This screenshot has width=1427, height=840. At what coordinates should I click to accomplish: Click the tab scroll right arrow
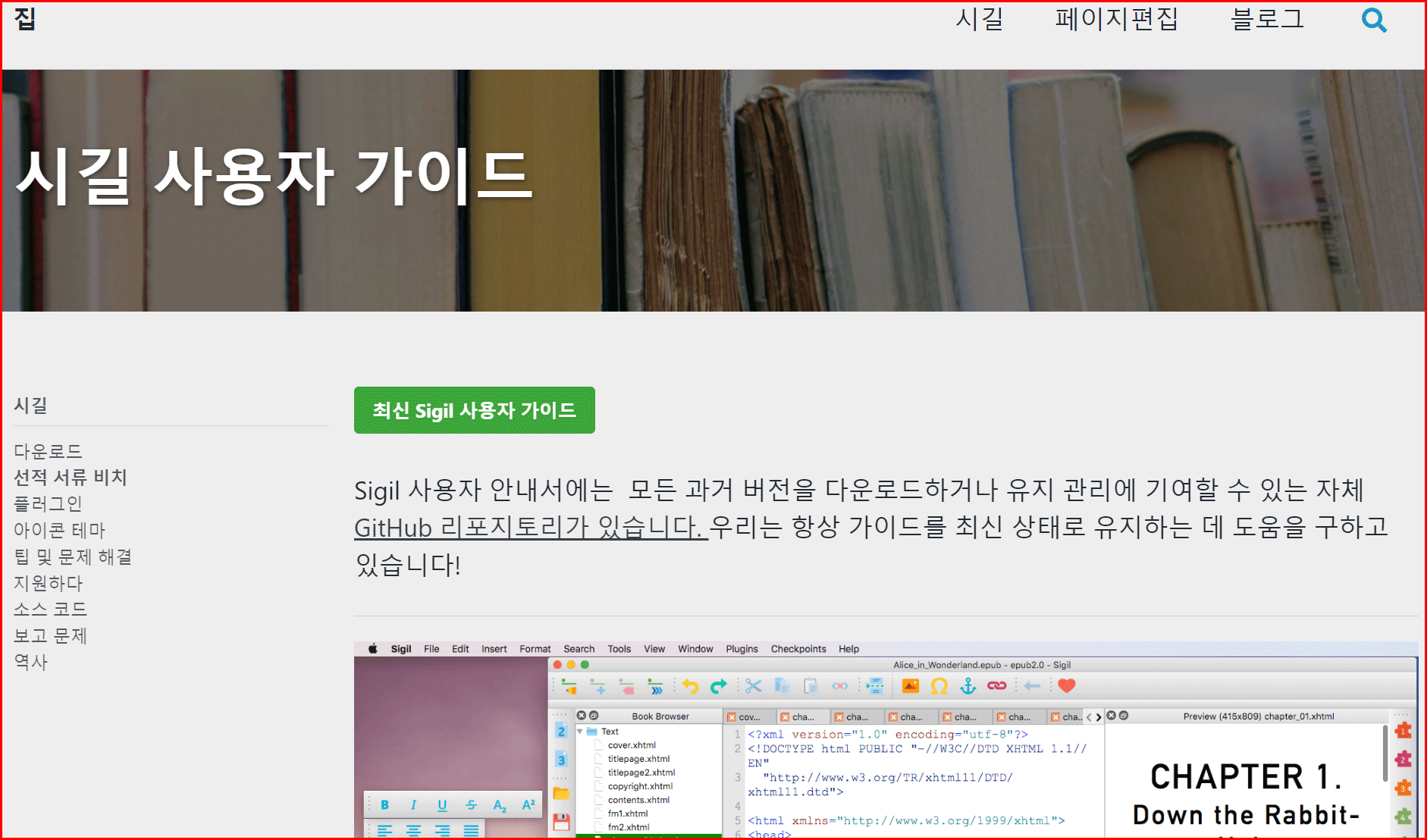click(1099, 717)
